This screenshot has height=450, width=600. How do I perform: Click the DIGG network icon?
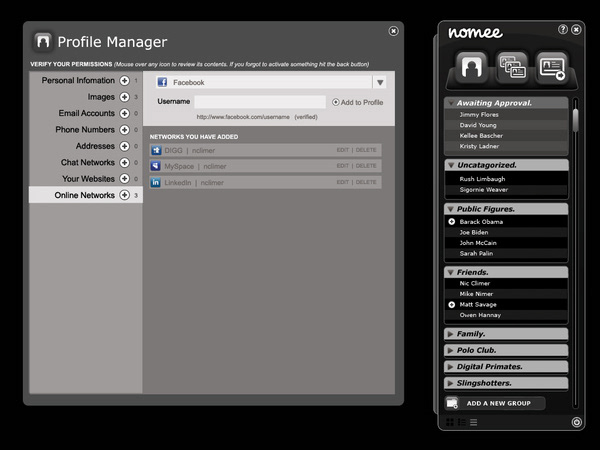coord(156,150)
